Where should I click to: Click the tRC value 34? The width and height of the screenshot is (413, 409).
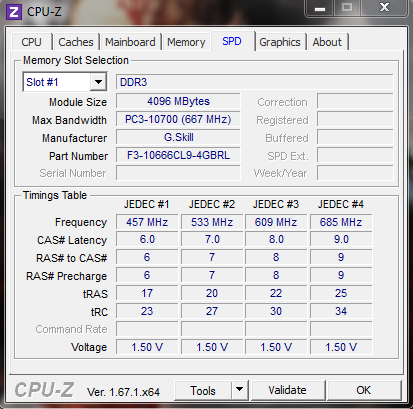coord(341,311)
